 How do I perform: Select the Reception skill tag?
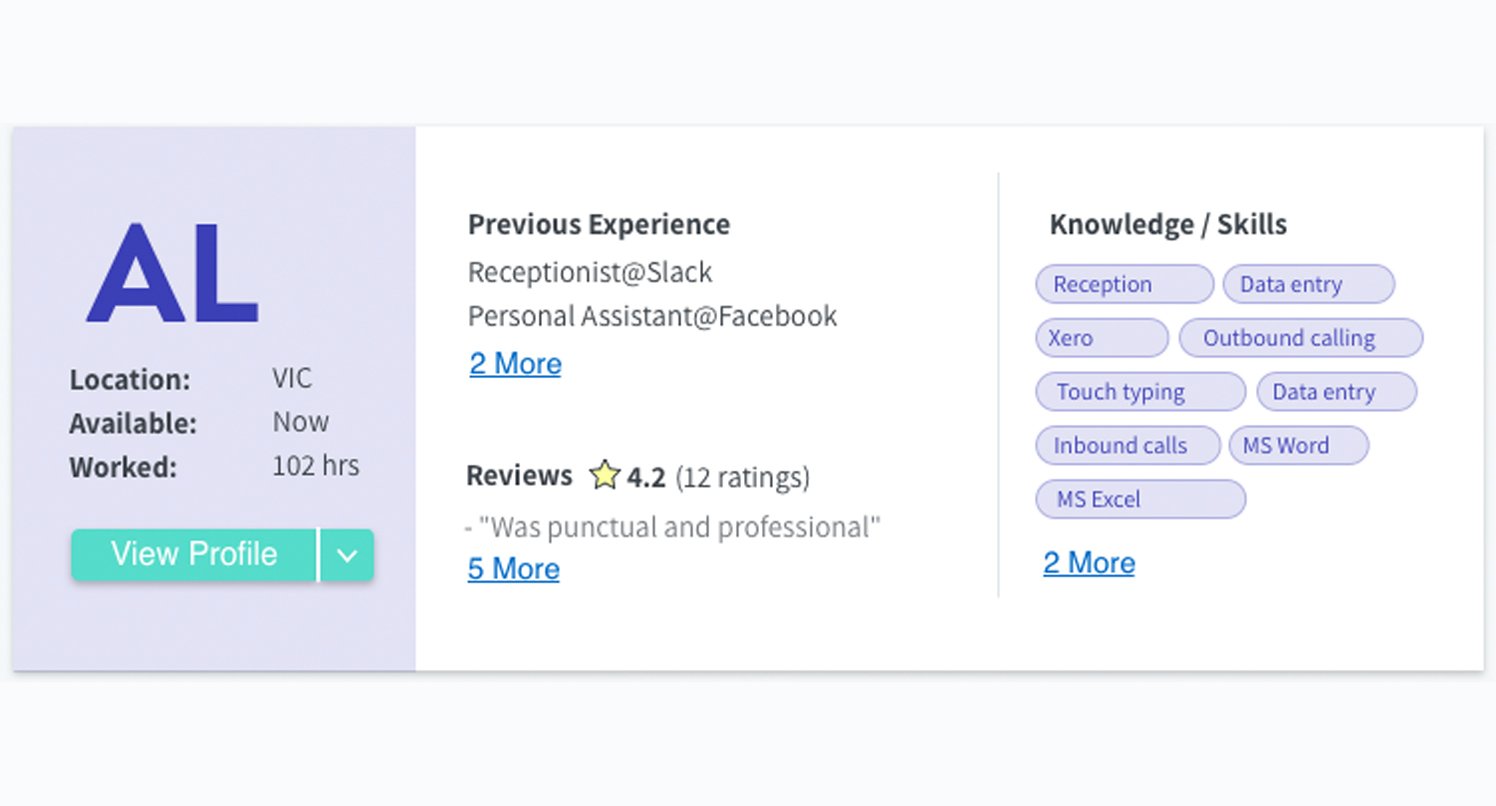[1124, 284]
